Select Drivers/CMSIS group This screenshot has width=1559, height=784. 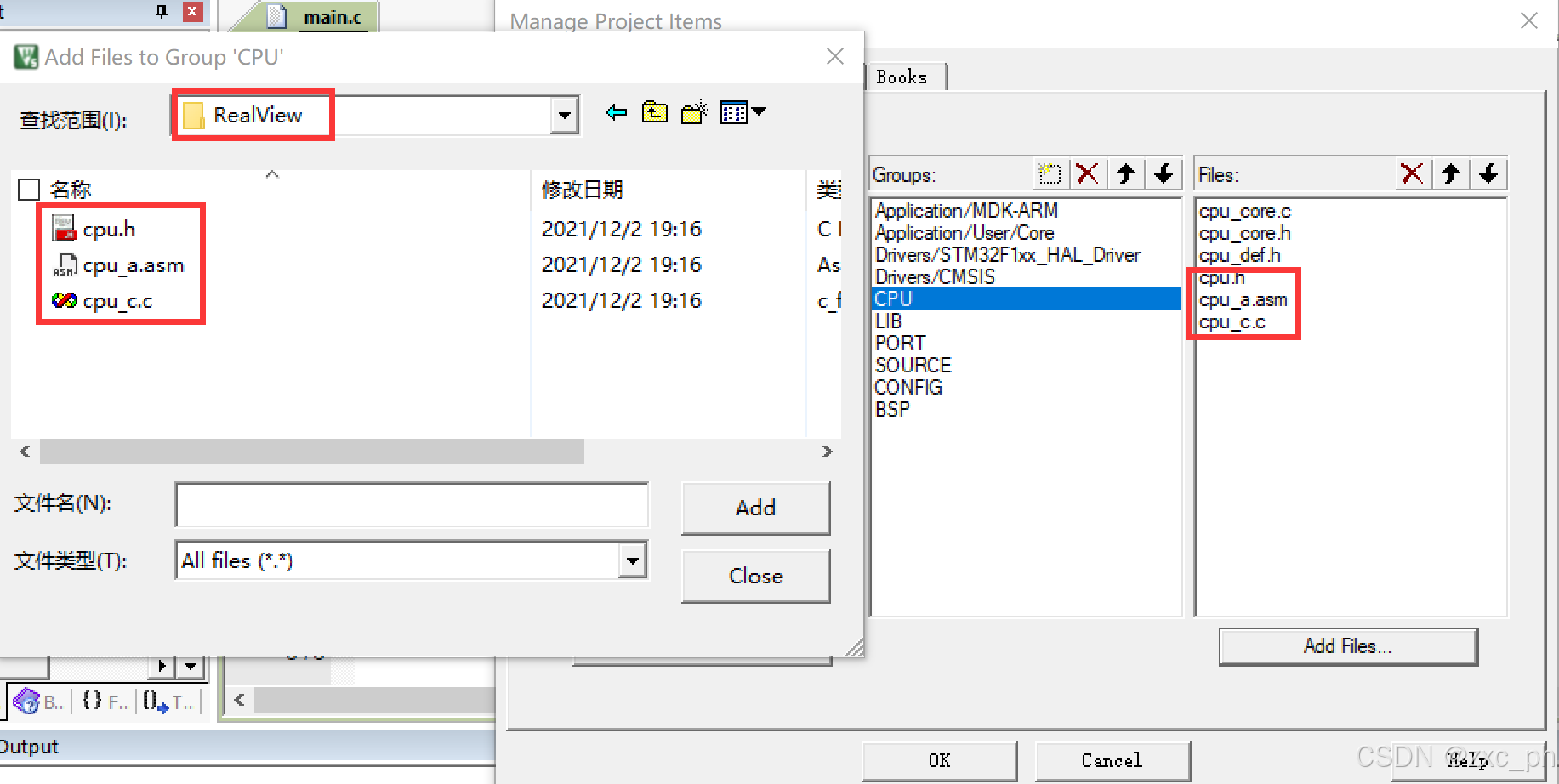click(x=935, y=276)
